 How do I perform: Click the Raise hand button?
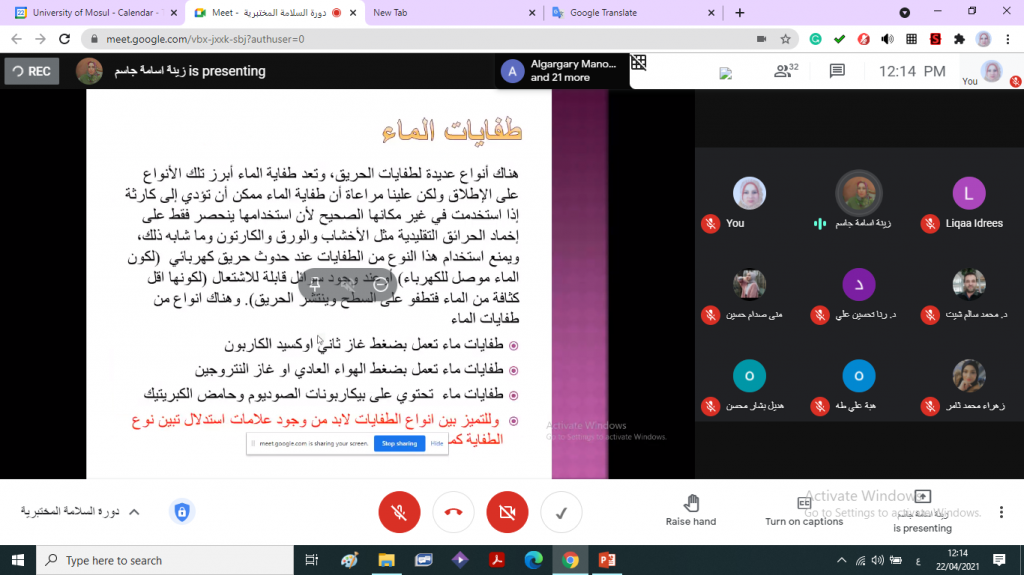(x=691, y=510)
